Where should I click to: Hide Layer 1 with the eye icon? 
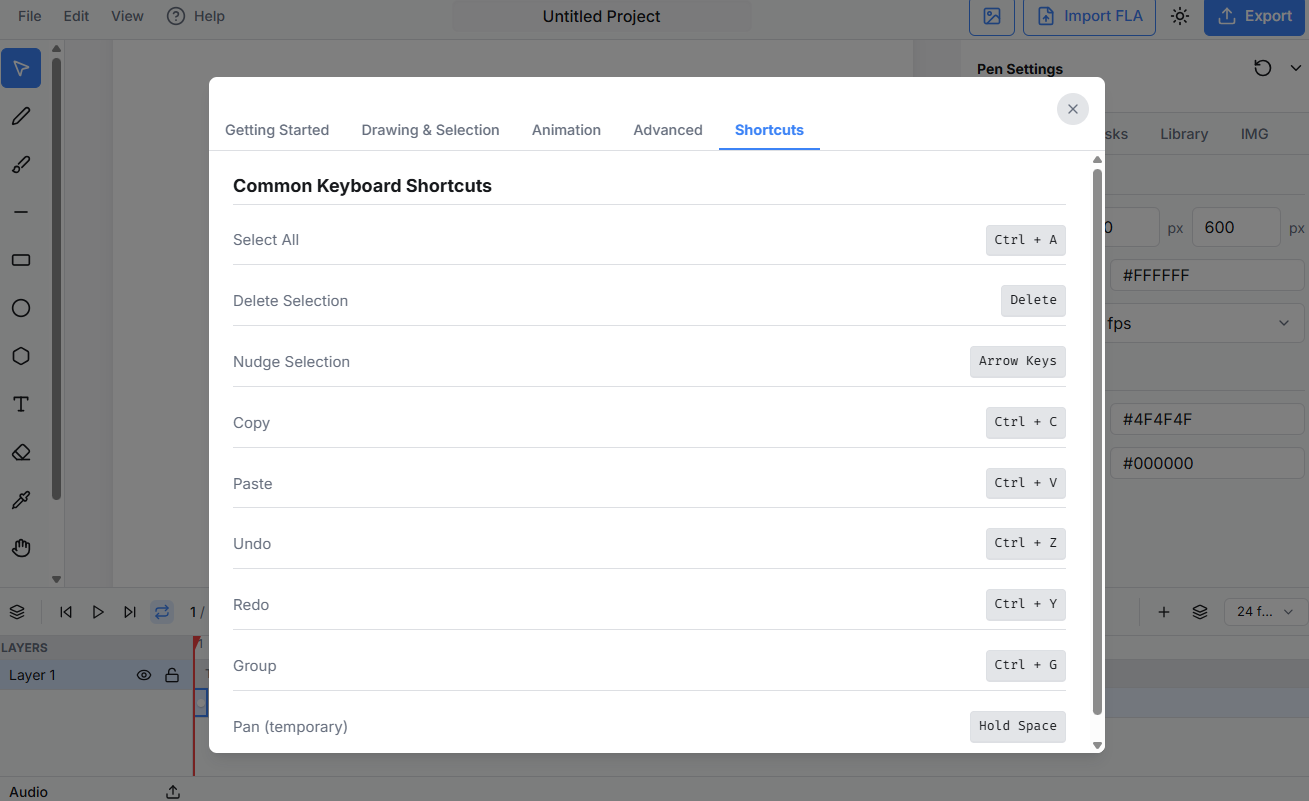coord(144,675)
